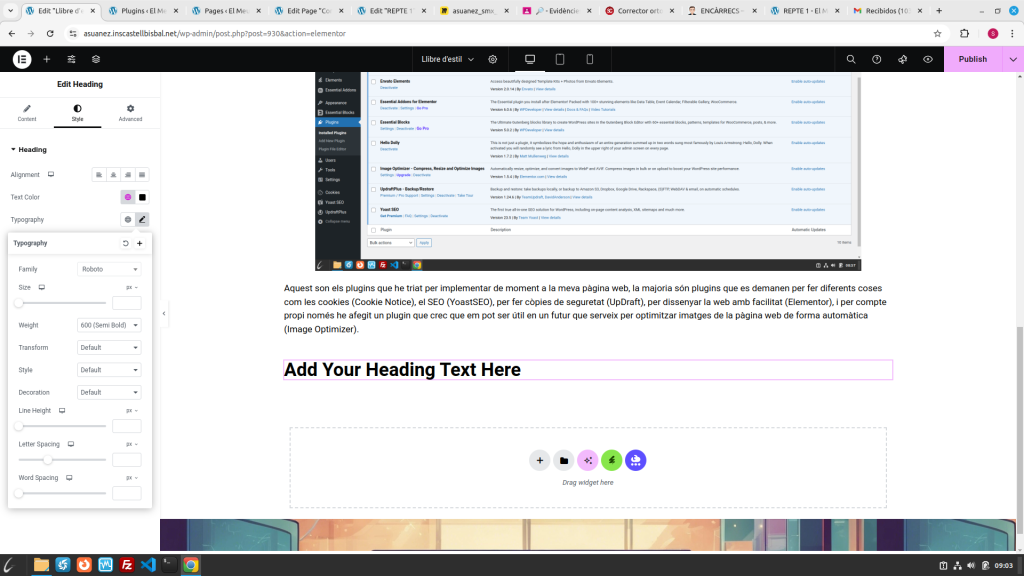The height and width of the screenshot is (576, 1024).
Task: Toggle Word Spacing responsive device icon
Action: coord(69,478)
